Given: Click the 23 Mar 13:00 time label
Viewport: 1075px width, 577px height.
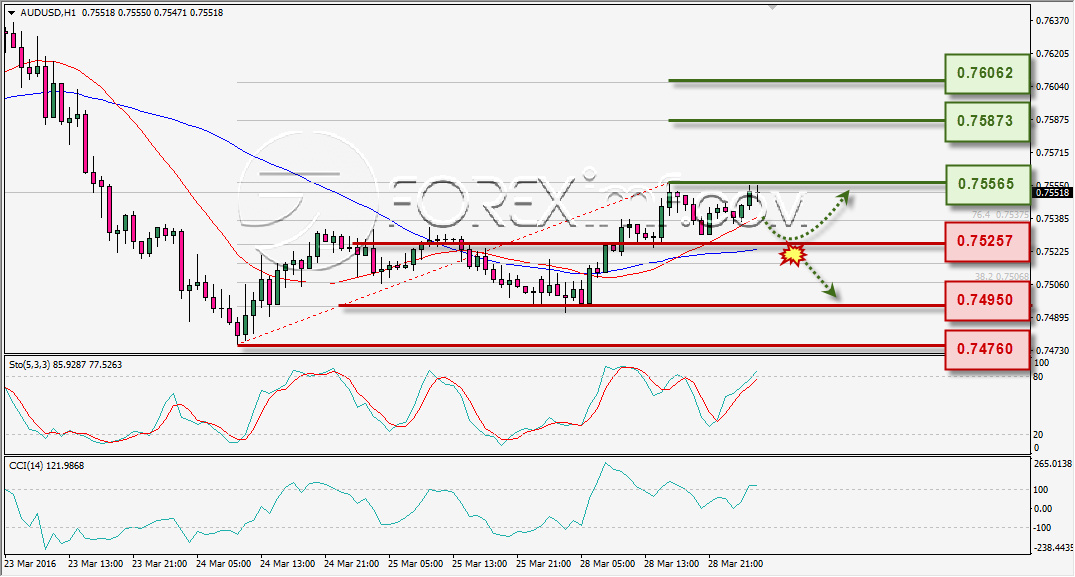Looking at the screenshot, I should pos(95,564).
